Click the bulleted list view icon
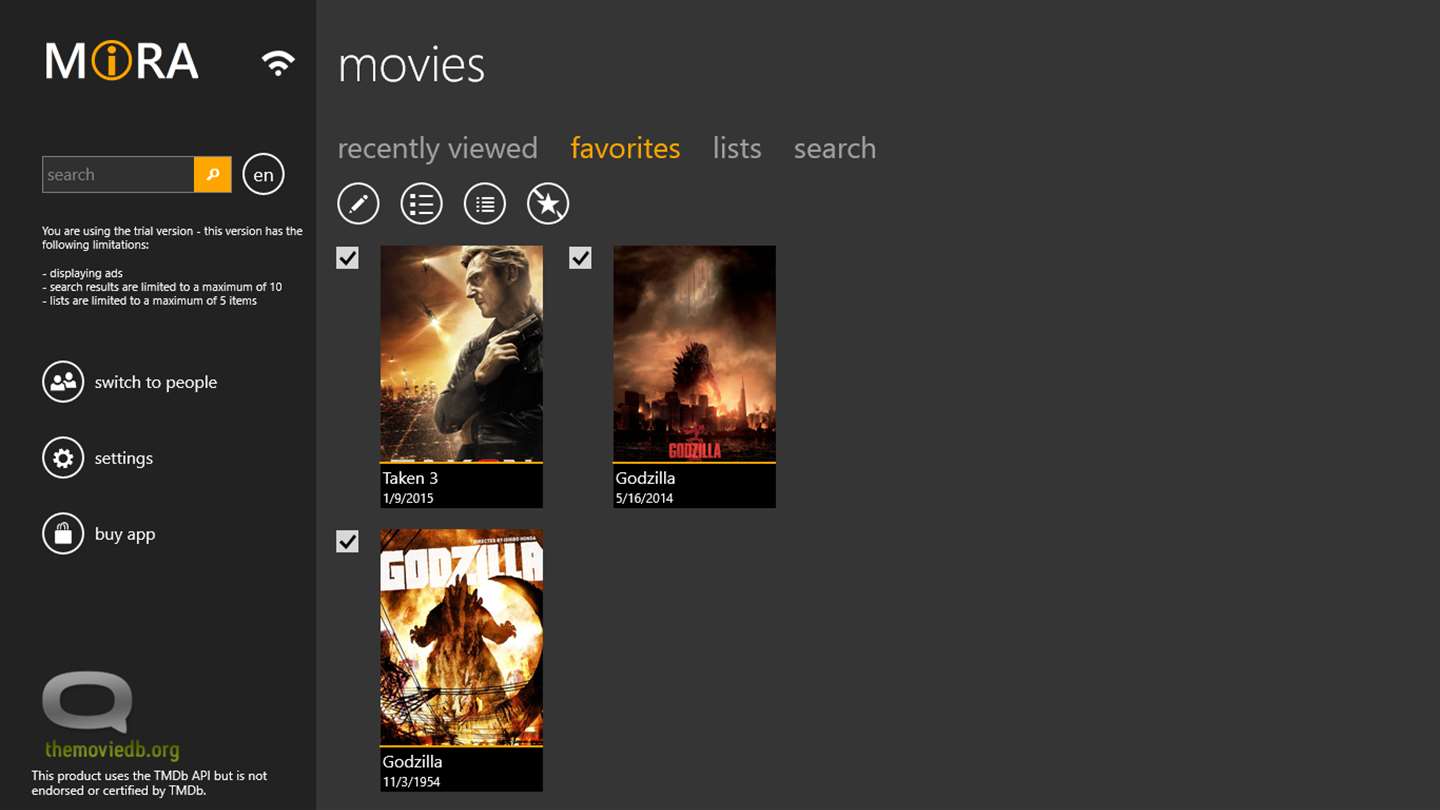The height and width of the screenshot is (810, 1440). coord(421,204)
